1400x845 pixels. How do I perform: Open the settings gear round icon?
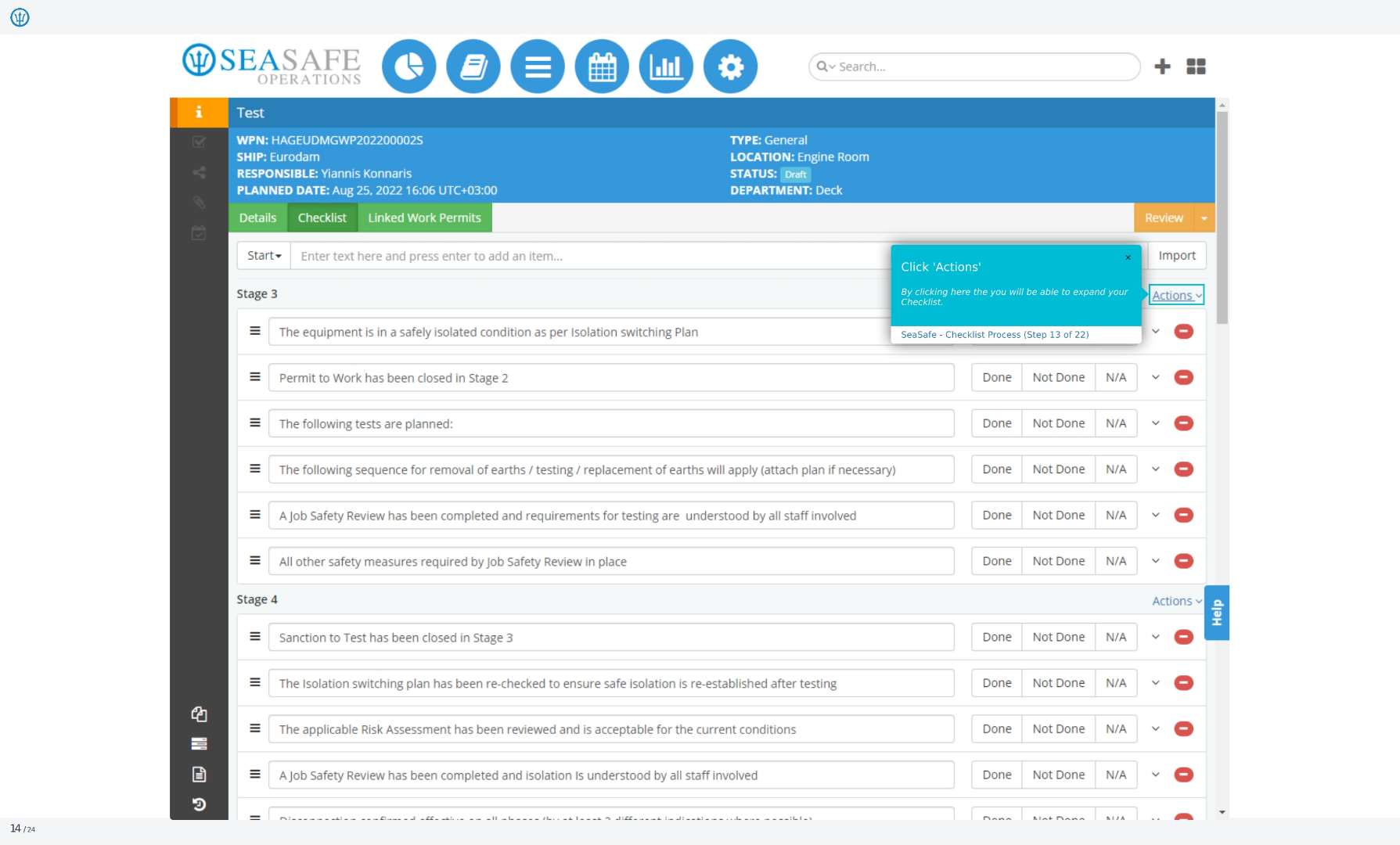[730, 67]
